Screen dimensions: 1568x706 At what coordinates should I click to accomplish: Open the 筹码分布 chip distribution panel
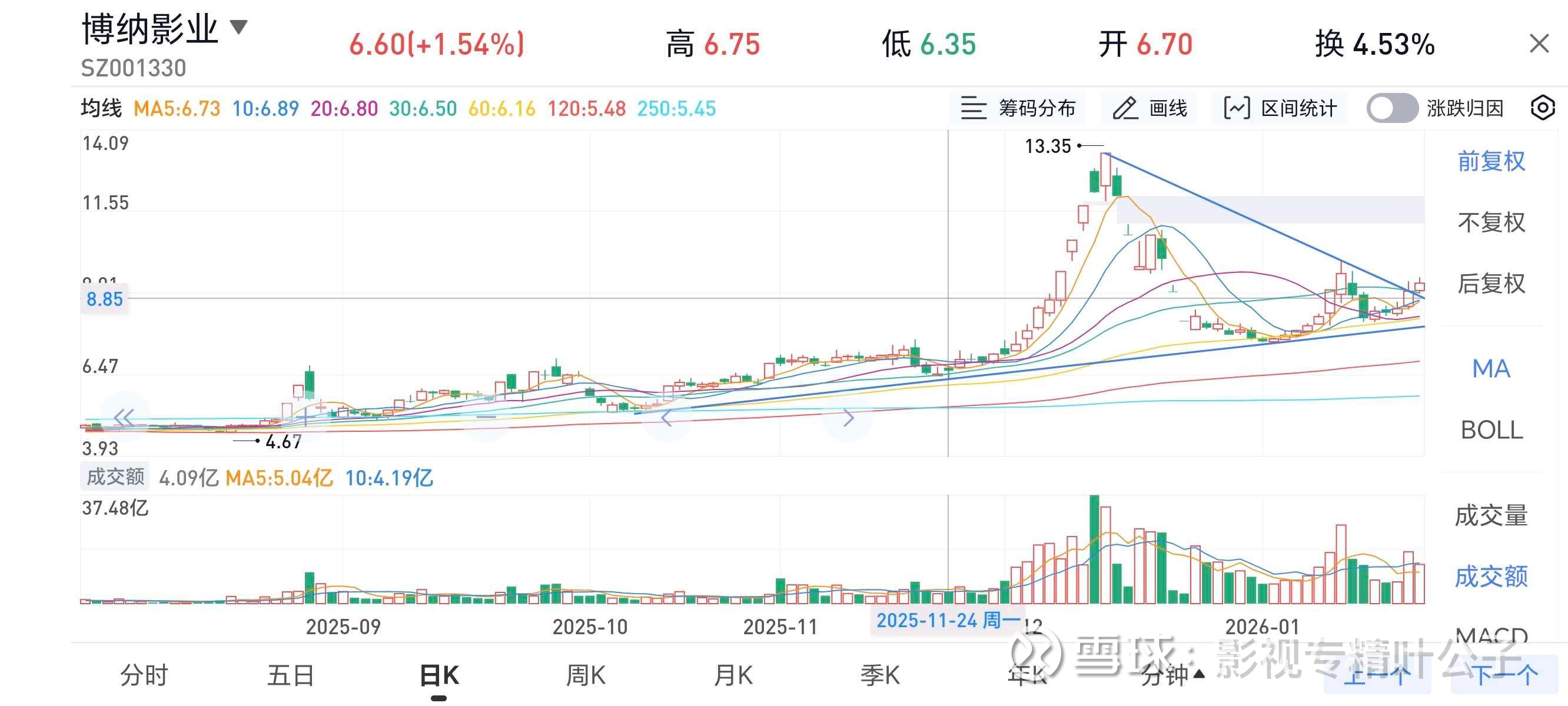[x=1018, y=108]
